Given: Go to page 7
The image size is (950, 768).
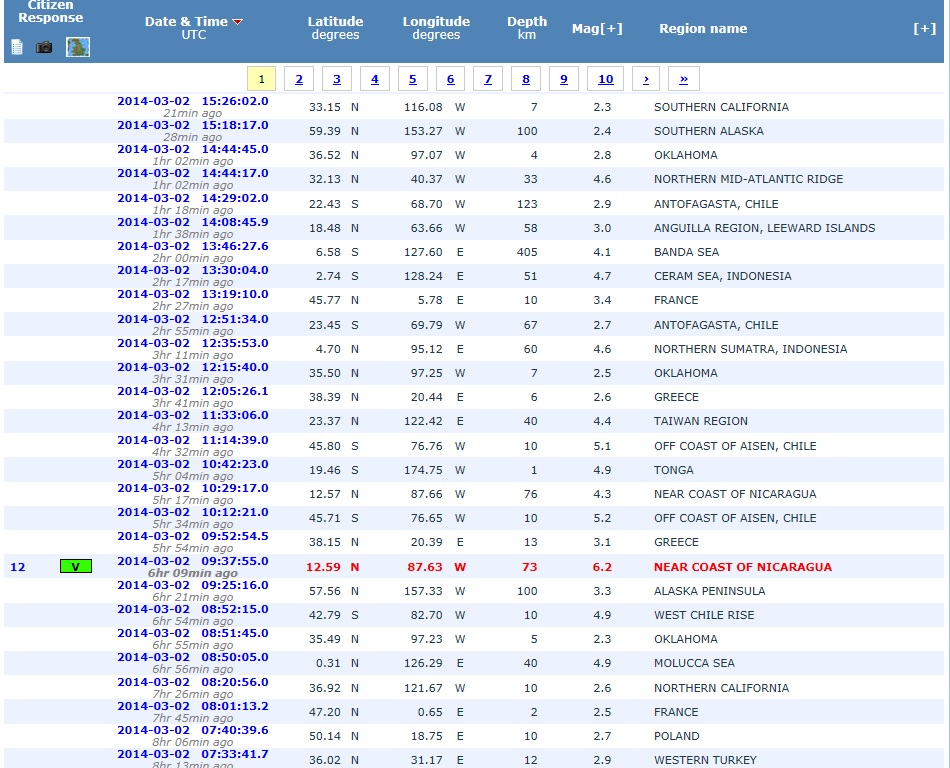Looking at the screenshot, I should [488, 79].
